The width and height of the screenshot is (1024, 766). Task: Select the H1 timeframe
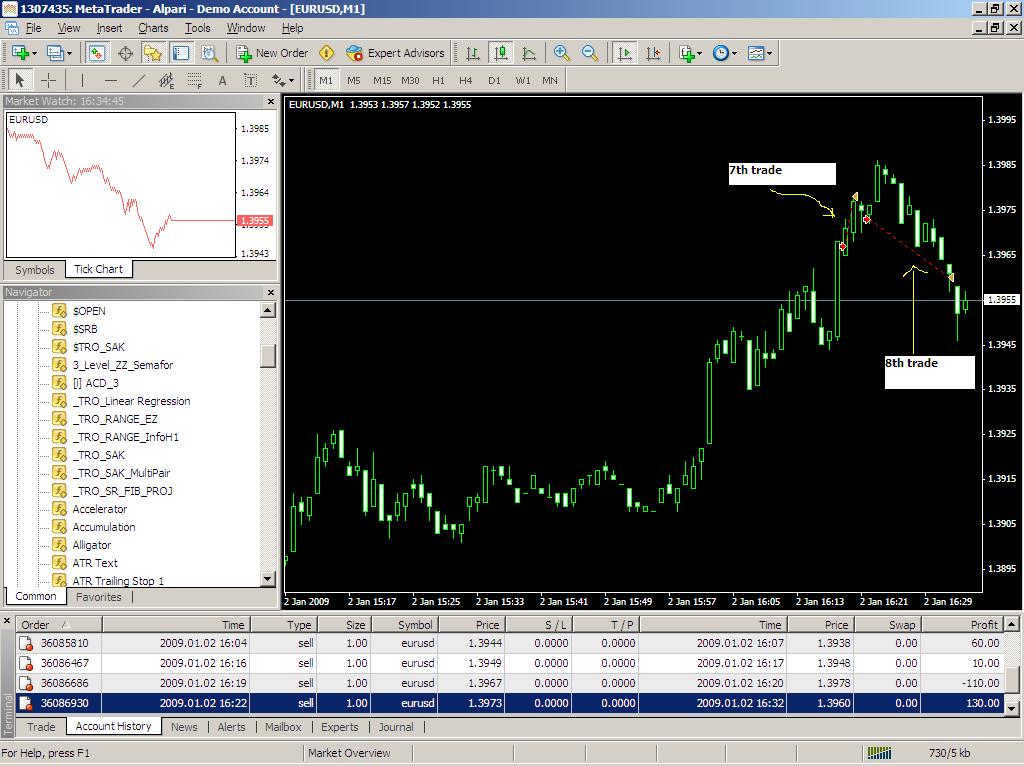pos(438,80)
